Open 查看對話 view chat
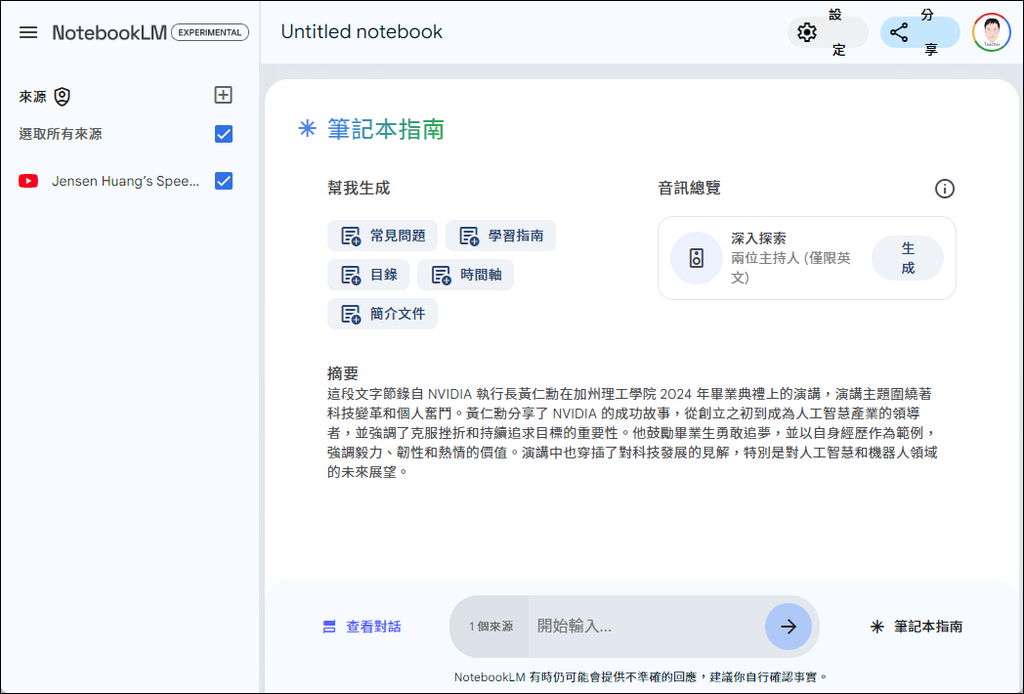1024x694 pixels. 362,627
